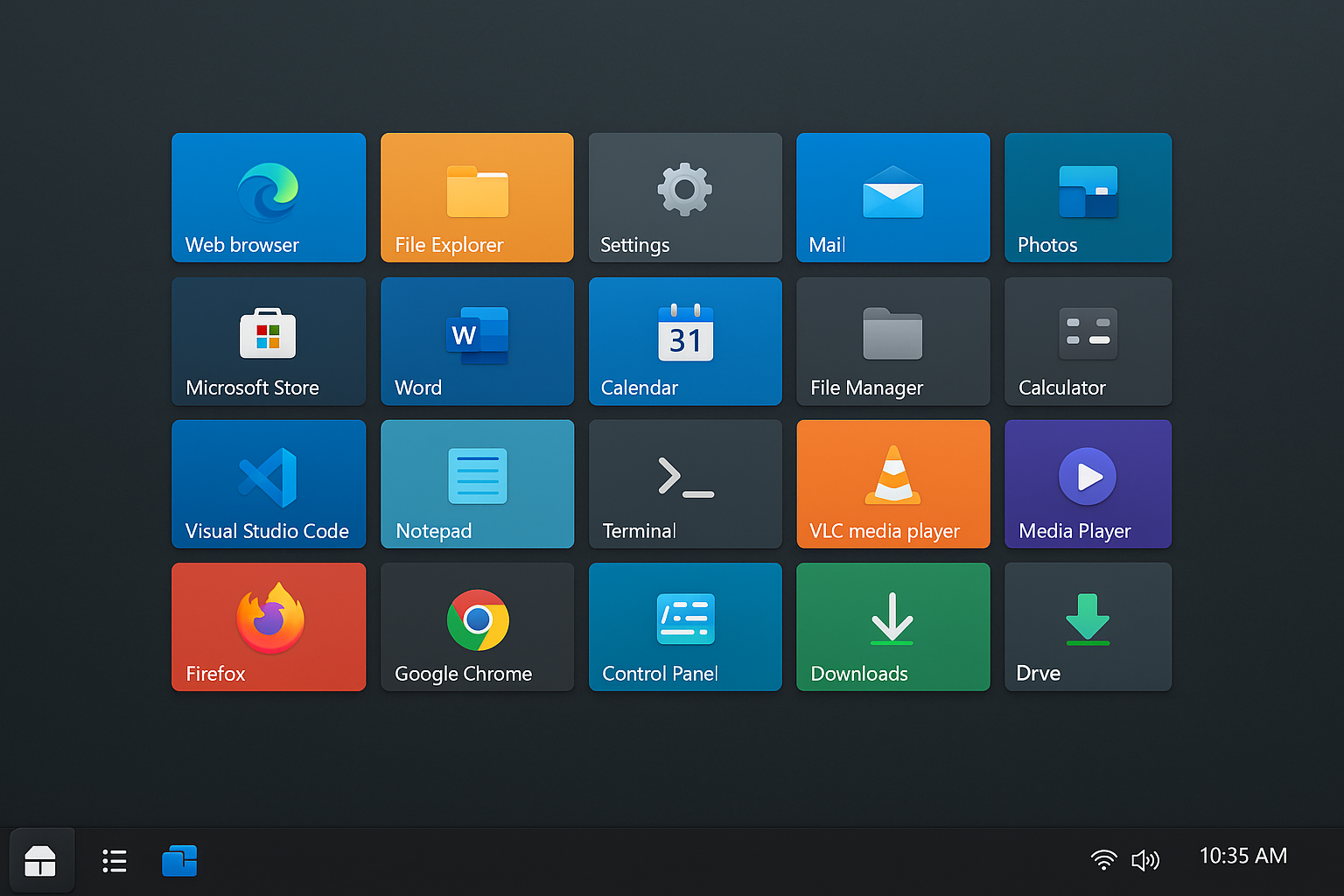Launch Microsoft Word

476,341
